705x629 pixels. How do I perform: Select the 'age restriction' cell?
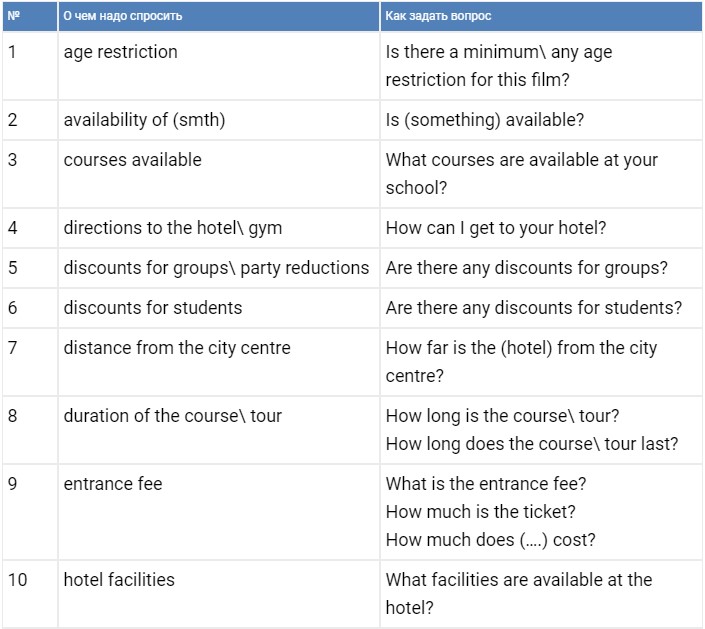coord(219,66)
